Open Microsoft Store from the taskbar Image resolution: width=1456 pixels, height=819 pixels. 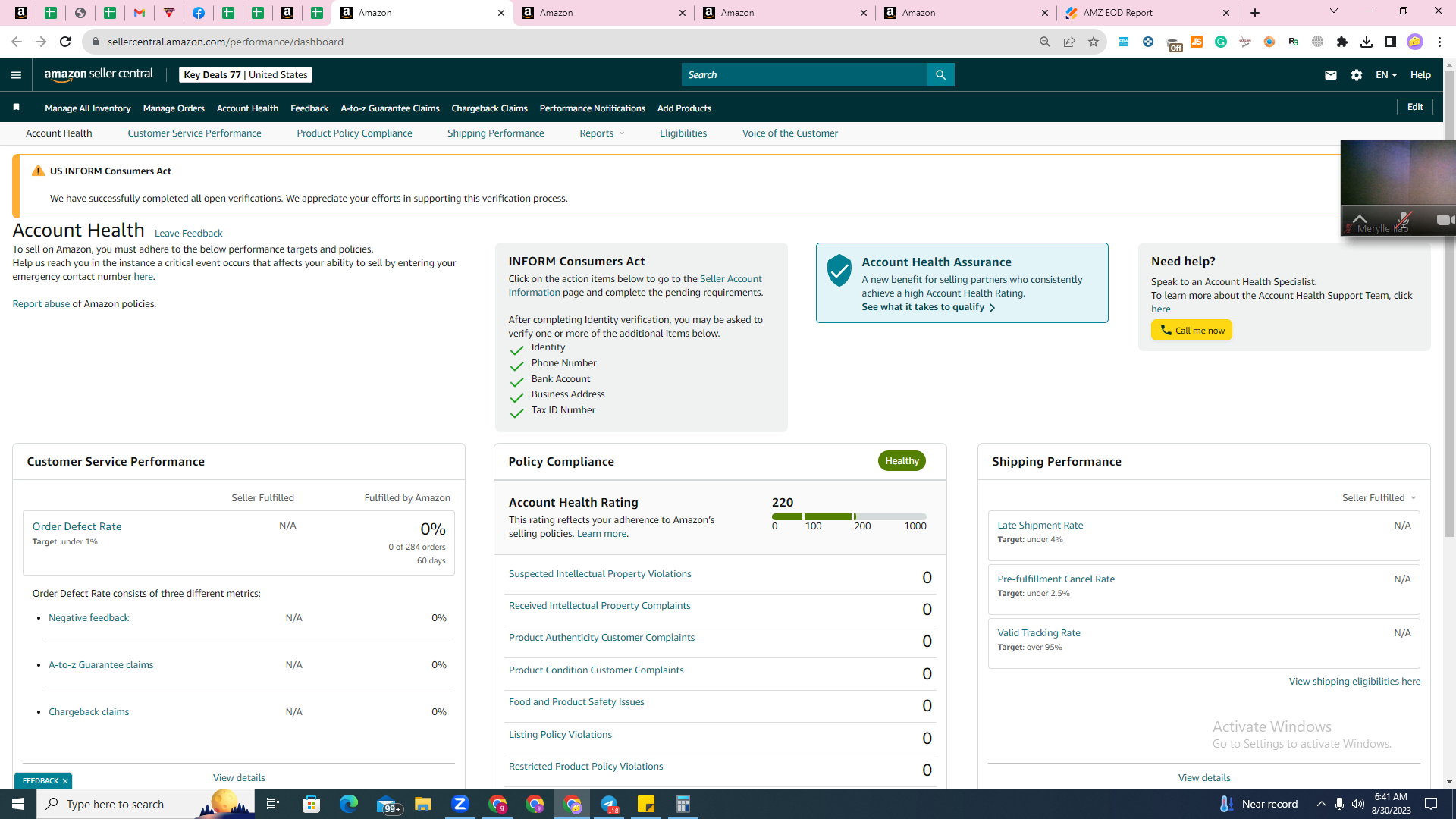click(x=312, y=804)
